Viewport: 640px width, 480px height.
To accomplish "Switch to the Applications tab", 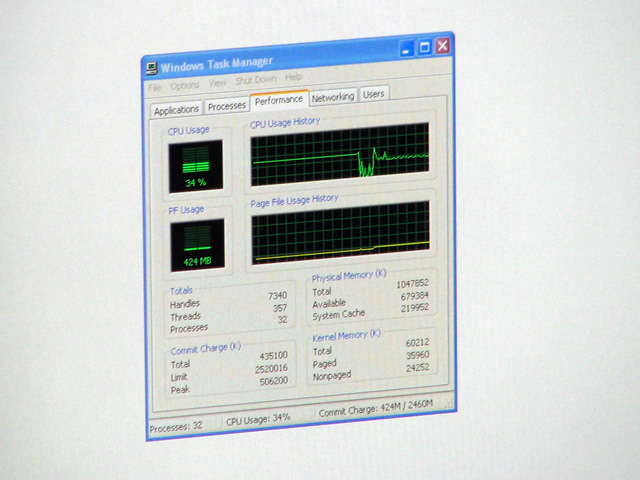I will (x=177, y=110).
